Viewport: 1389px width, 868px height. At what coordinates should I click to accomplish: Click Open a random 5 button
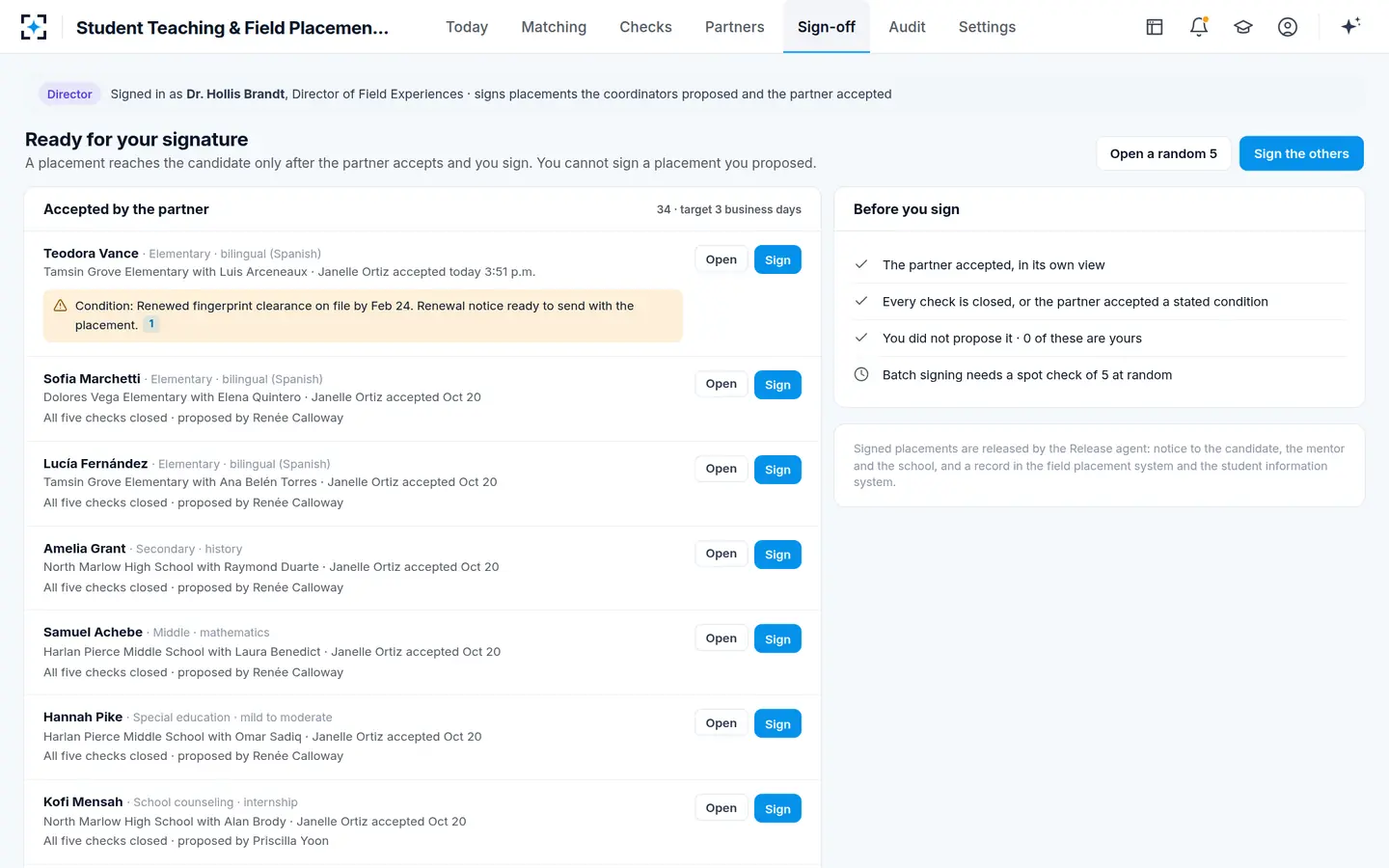(x=1163, y=153)
